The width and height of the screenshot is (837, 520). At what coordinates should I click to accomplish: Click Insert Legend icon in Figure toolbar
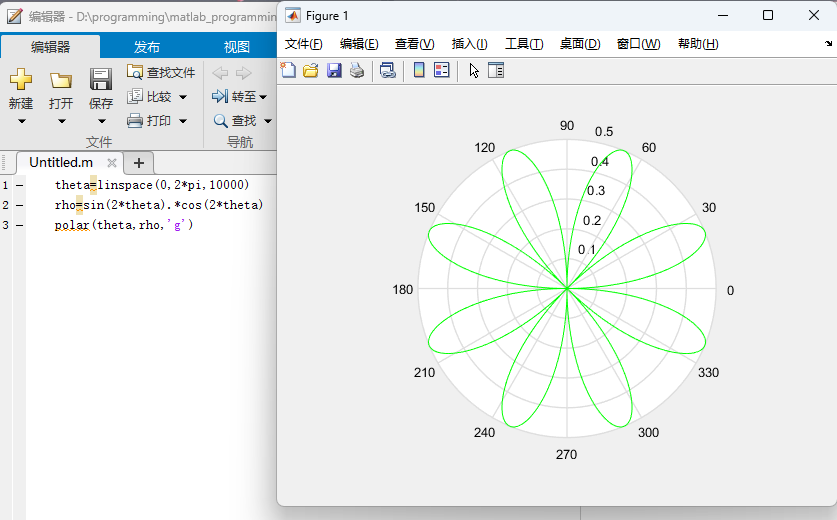442,70
